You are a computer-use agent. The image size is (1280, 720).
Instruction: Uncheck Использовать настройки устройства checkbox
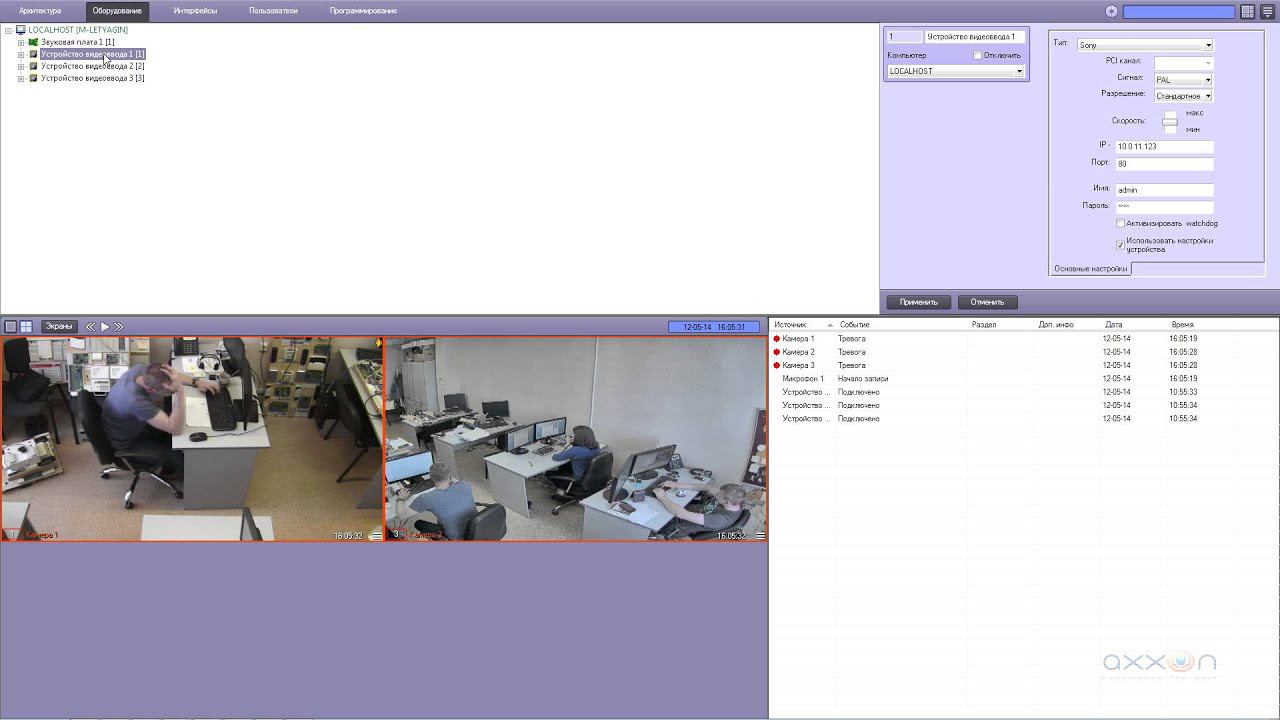(x=1121, y=244)
